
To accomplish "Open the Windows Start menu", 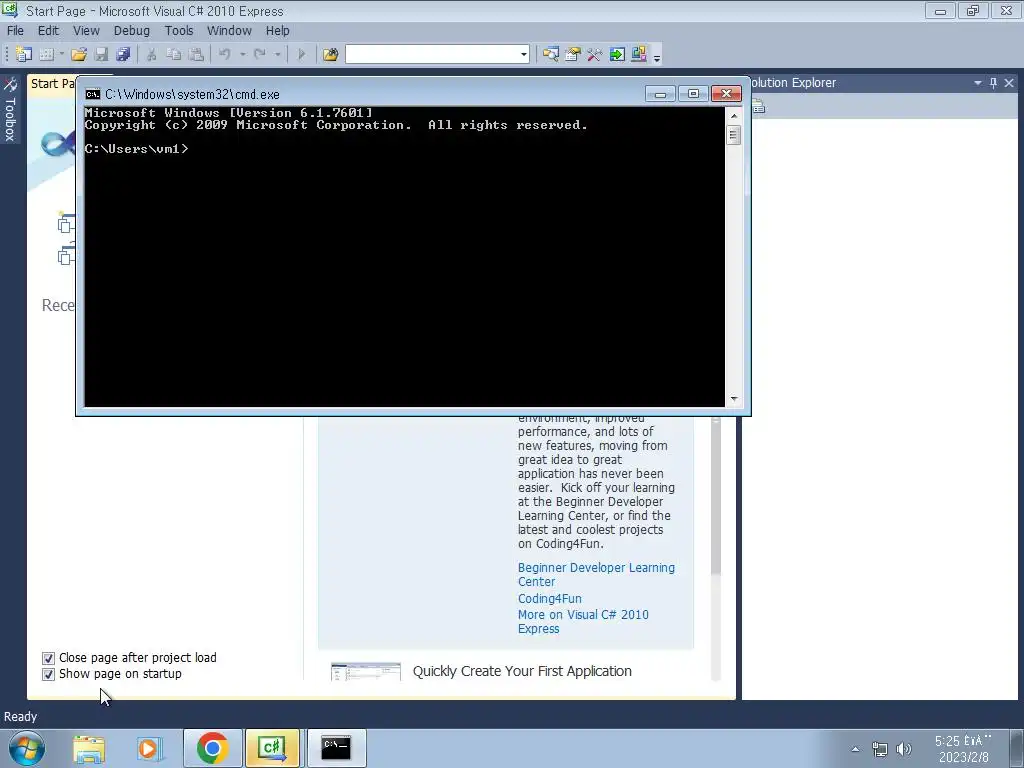I will coord(27,748).
